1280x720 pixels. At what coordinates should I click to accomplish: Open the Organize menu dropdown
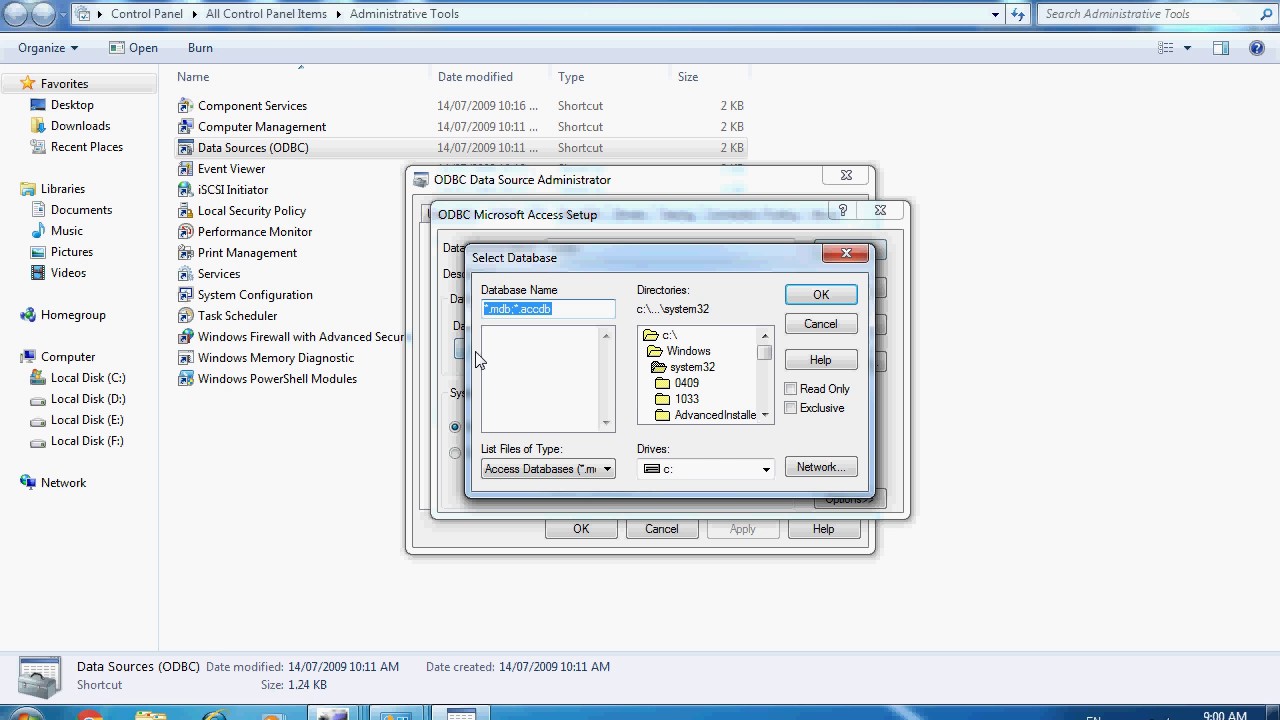click(47, 48)
